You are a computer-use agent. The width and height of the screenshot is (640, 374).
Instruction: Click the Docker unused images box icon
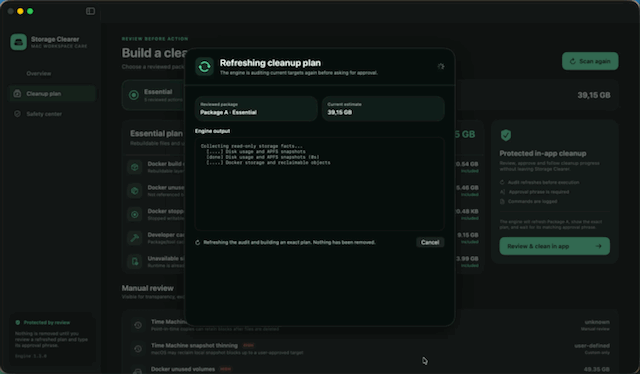point(135,191)
